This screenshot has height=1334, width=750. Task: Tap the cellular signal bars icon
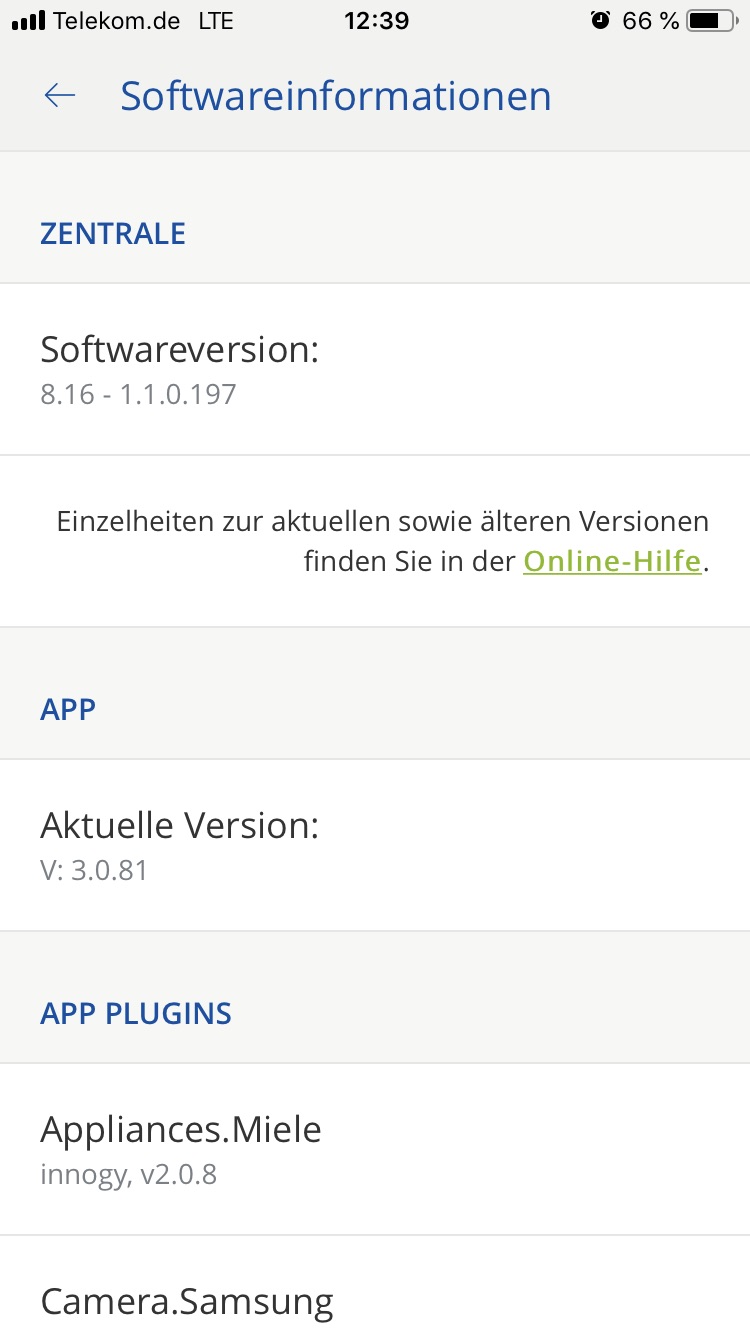click(28, 20)
